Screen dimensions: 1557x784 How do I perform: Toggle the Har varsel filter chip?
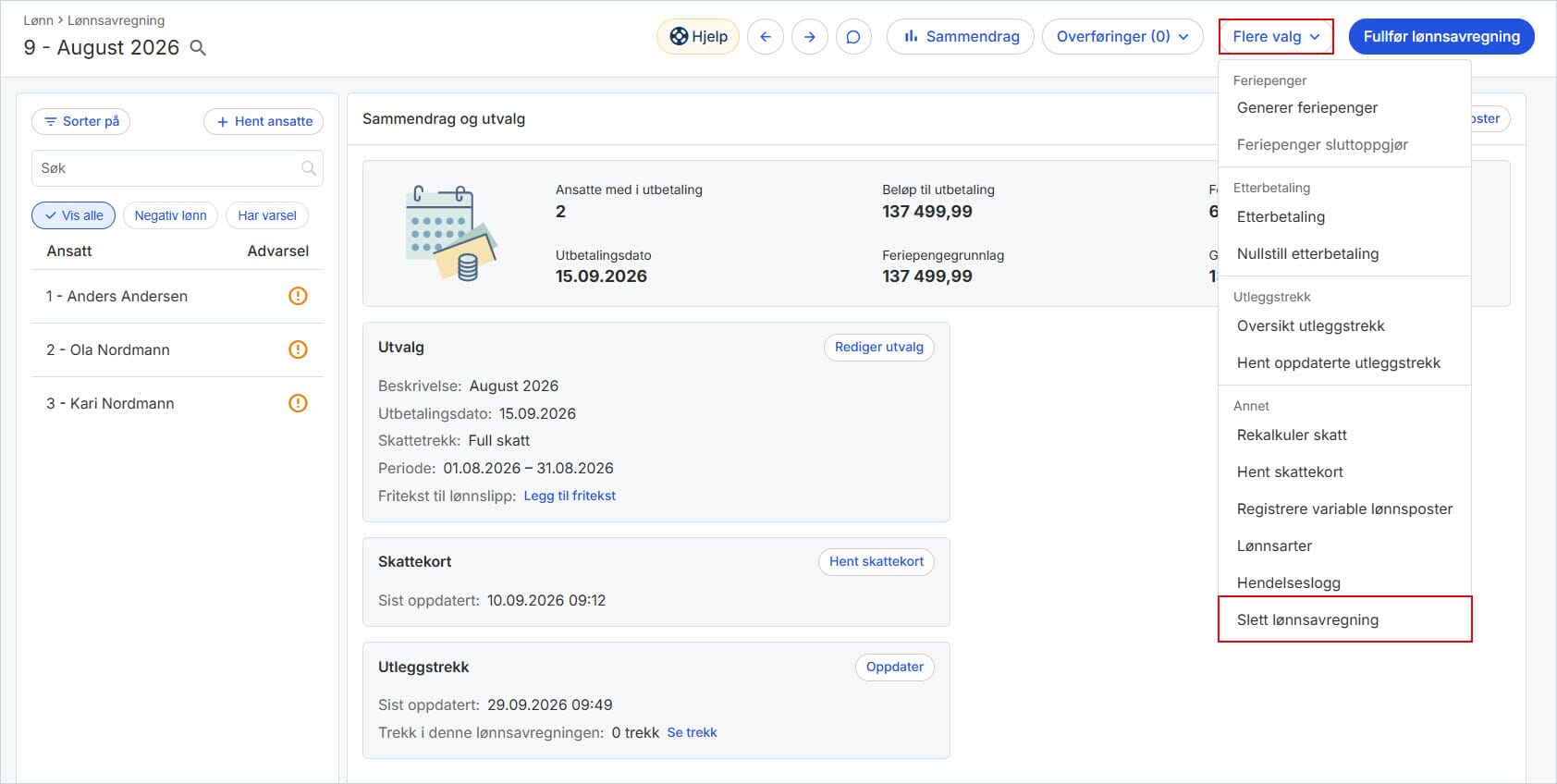click(267, 215)
